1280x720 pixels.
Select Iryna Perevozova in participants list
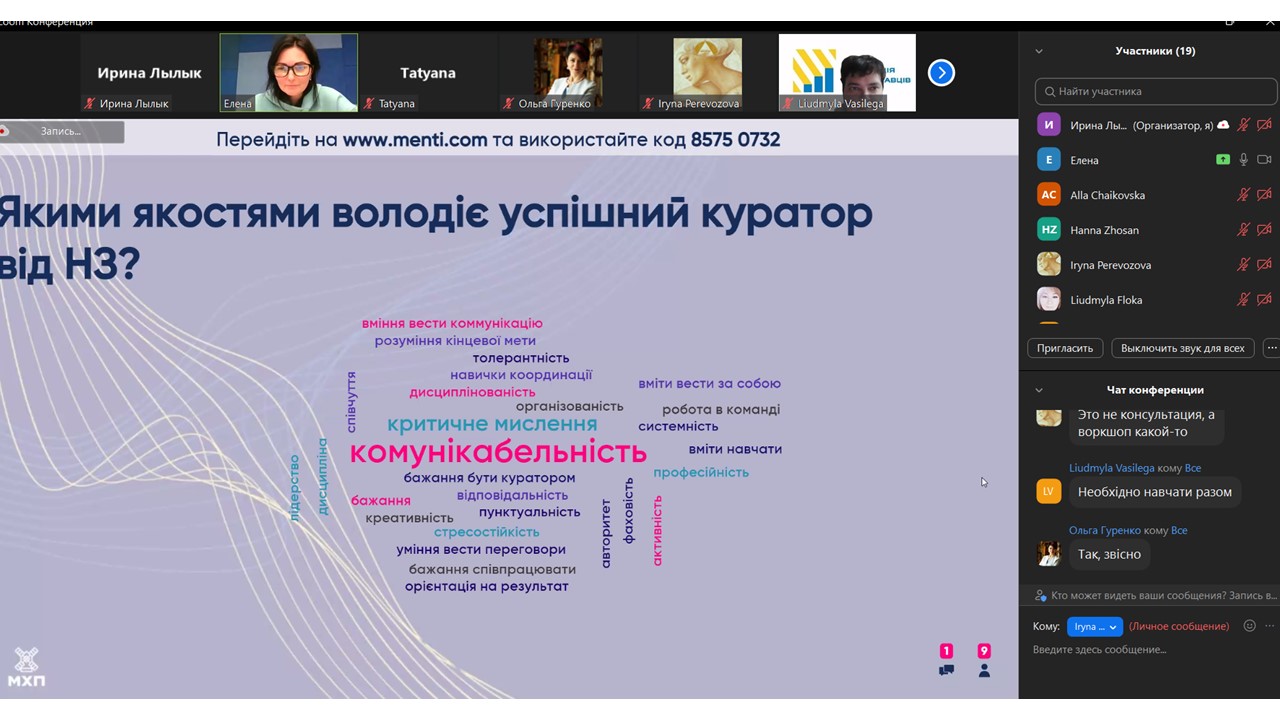[x=1110, y=265]
